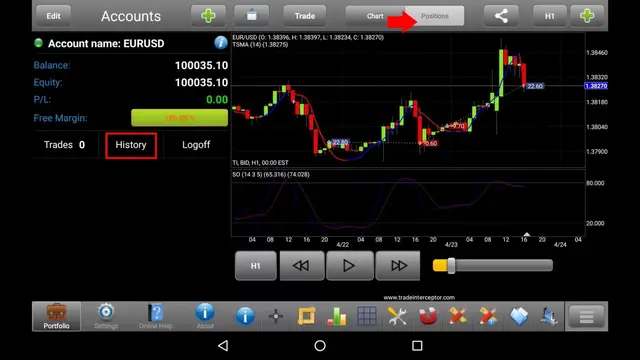This screenshot has width=640, height=360.
Task: Click the blue info icon in bottom toolbar
Action: click(245, 316)
